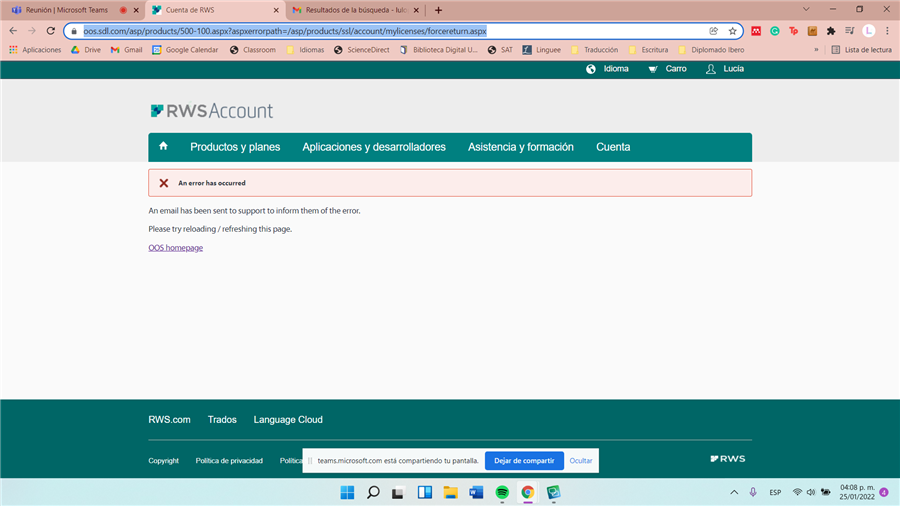Open the Widgets taskbar icon
Image resolution: width=900 pixels, height=506 pixels.
(x=425, y=492)
